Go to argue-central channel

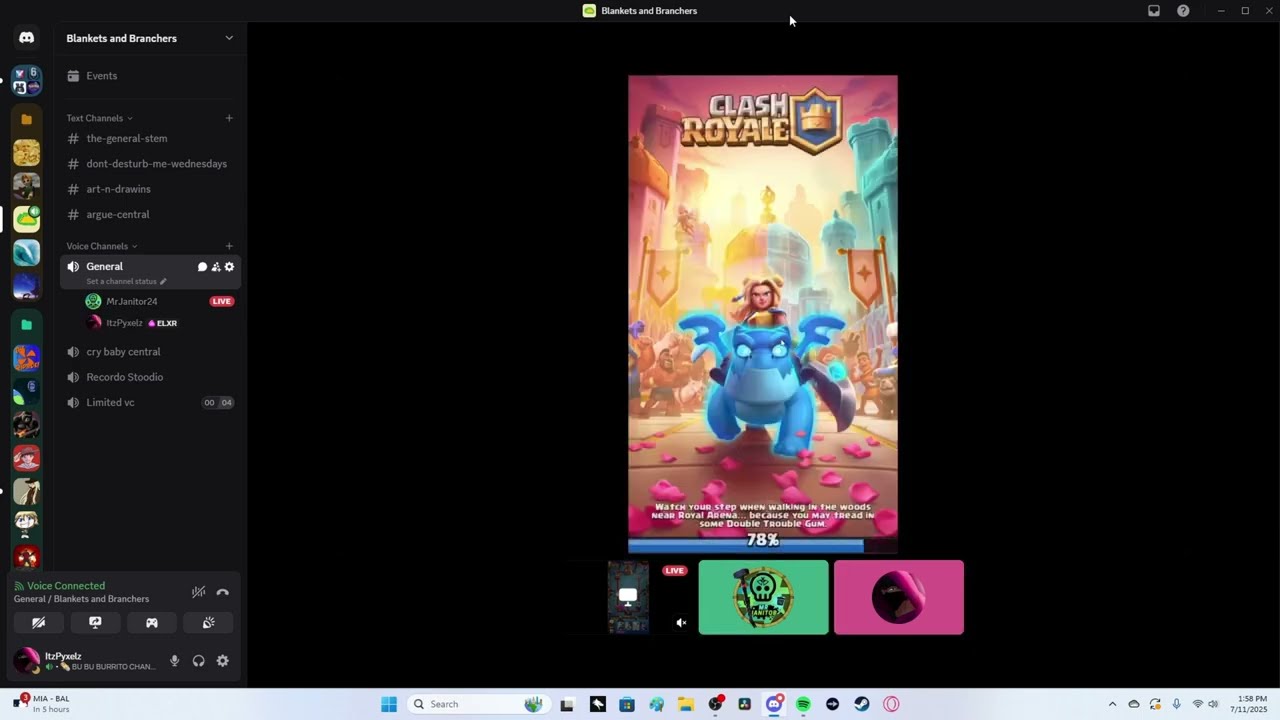tap(150, 214)
